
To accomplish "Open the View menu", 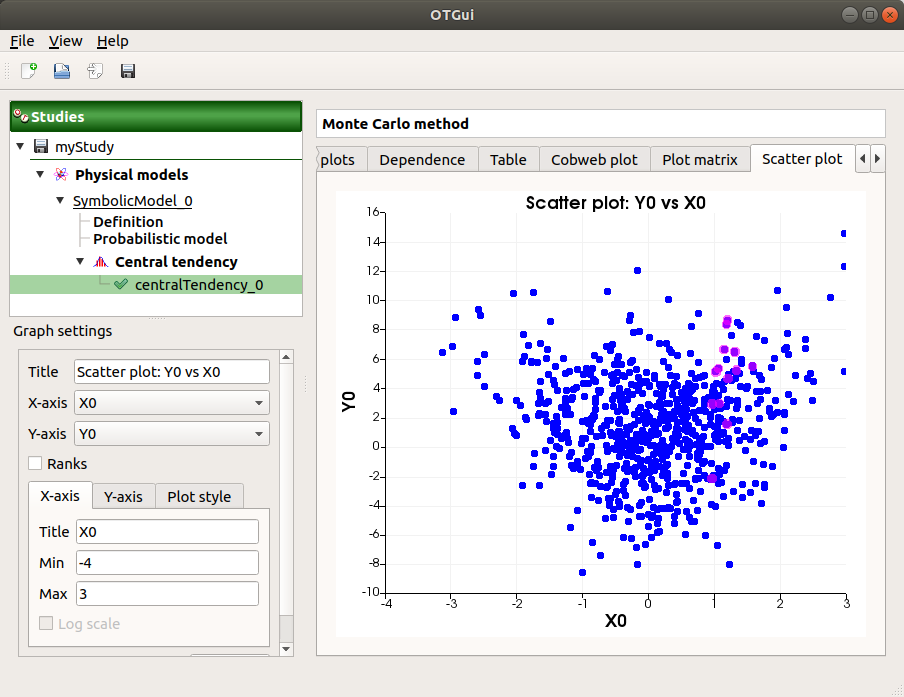I will pos(65,41).
